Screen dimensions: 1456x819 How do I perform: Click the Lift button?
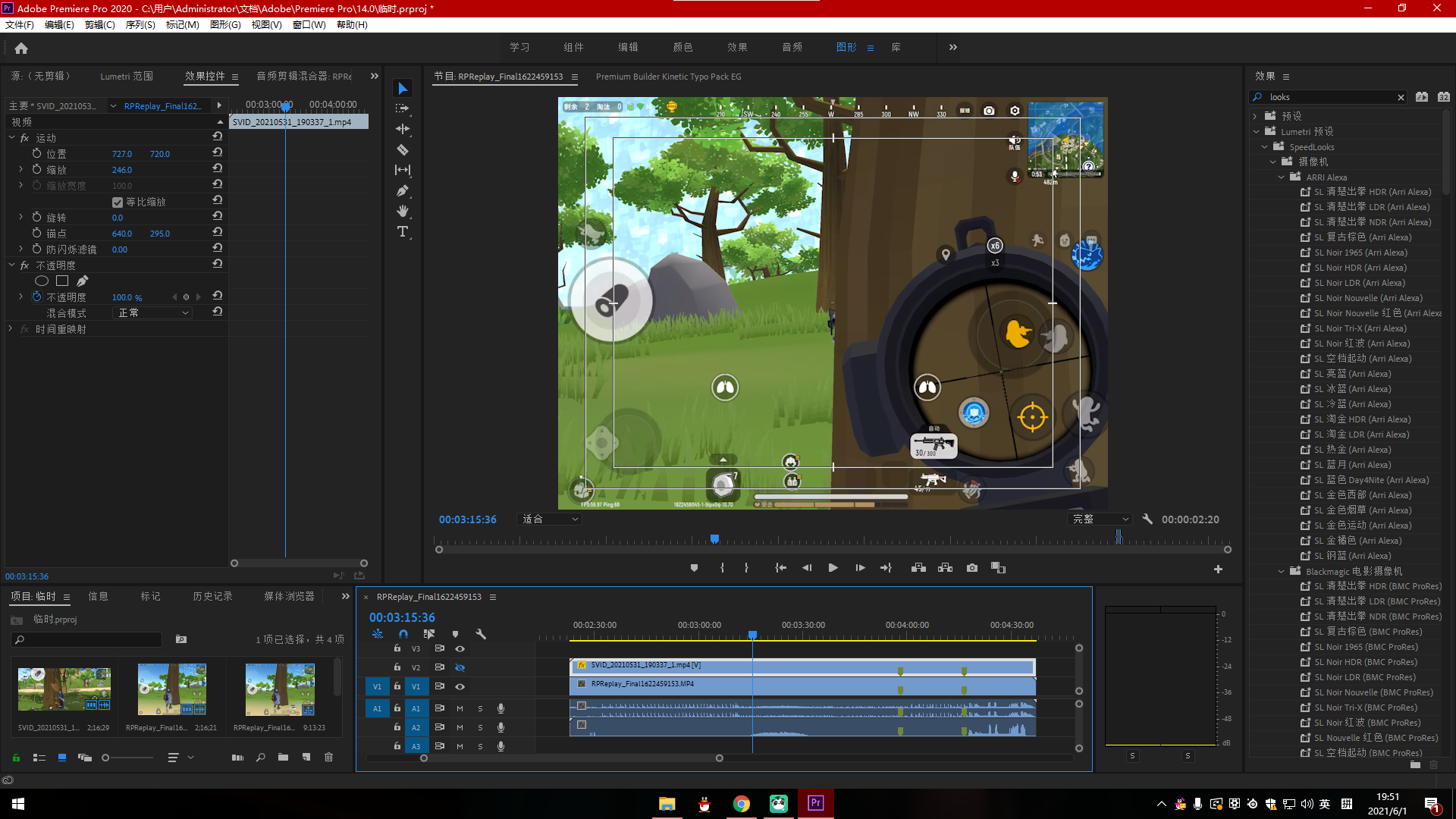pos(918,568)
